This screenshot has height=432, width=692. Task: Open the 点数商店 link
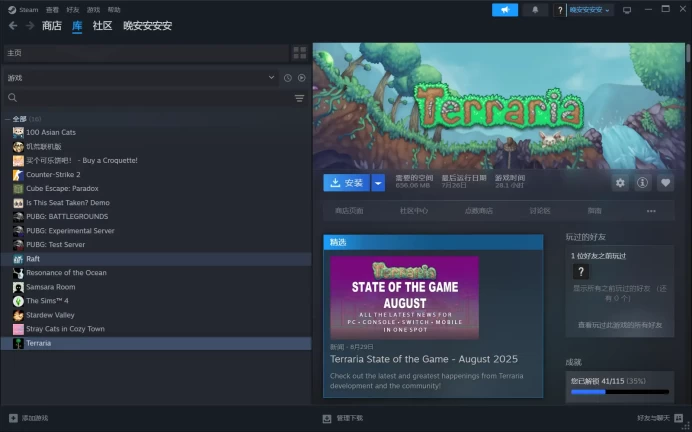point(479,211)
